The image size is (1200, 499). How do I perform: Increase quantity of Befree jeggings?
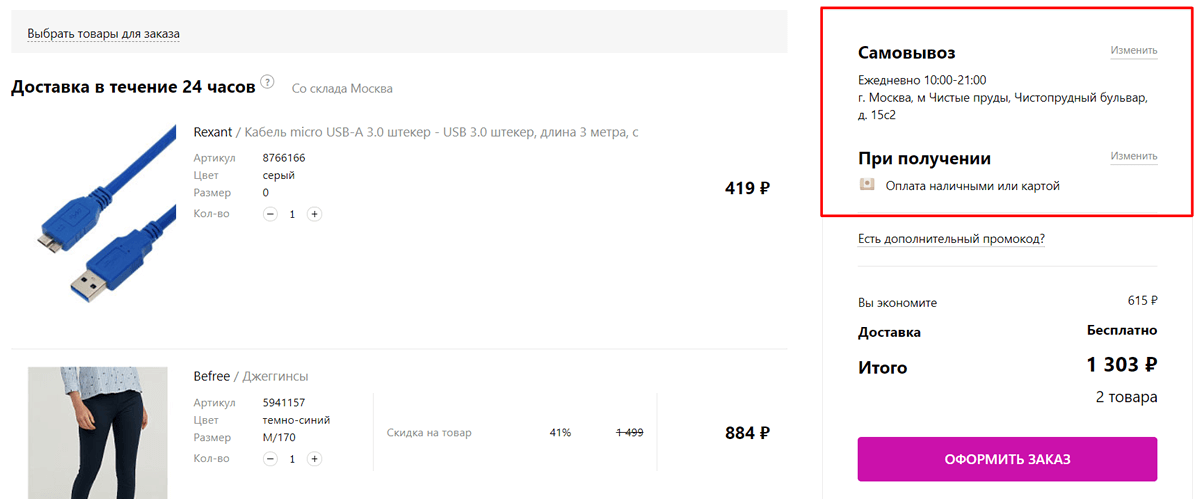[x=314, y=459]
